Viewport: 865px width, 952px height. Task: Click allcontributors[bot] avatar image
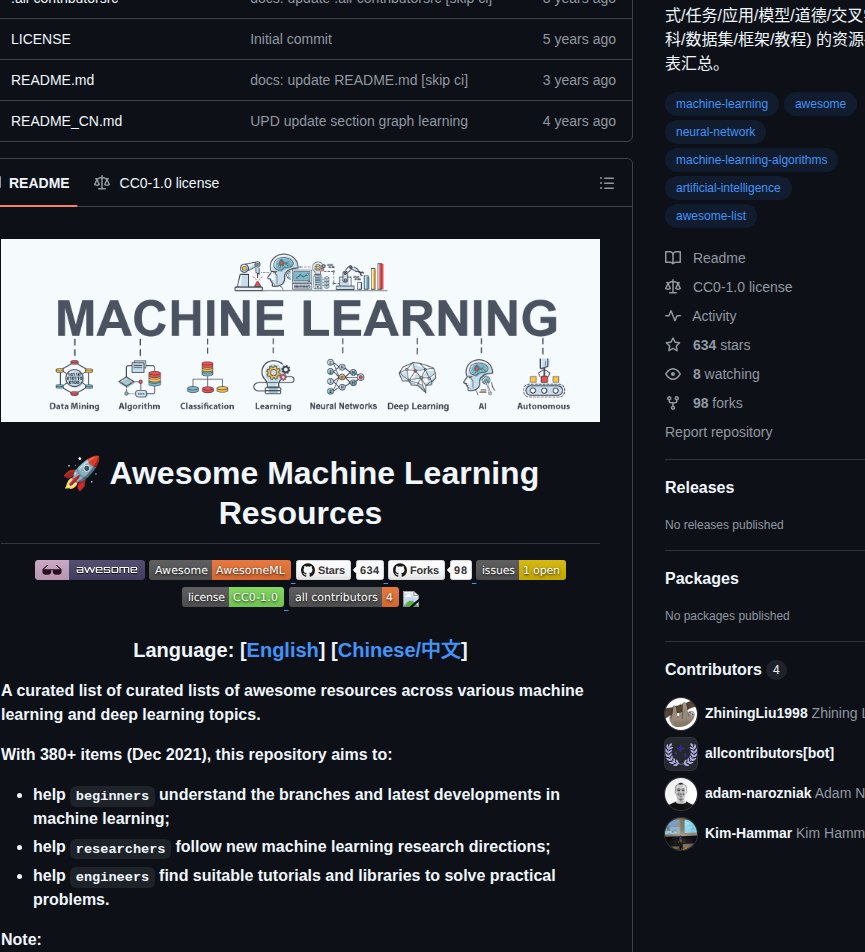click(680, 753)
